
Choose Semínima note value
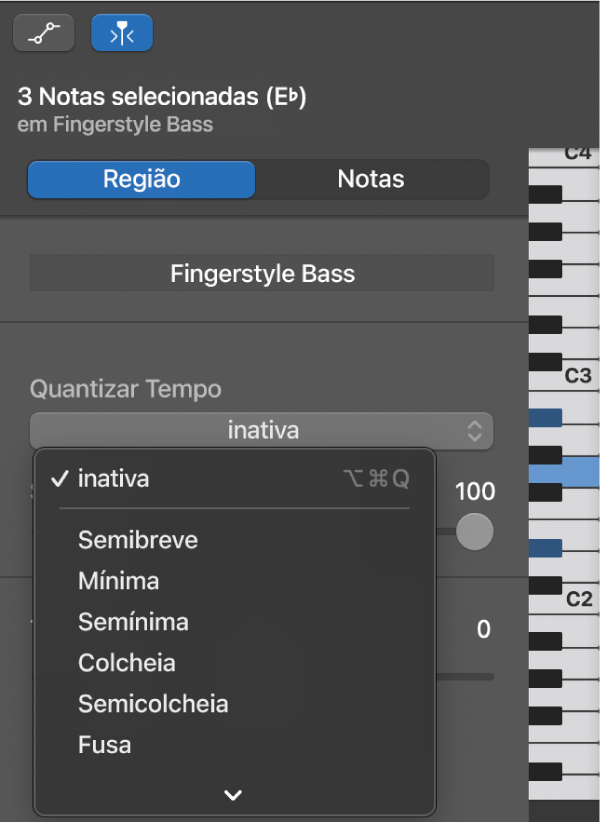coord(133,621)
